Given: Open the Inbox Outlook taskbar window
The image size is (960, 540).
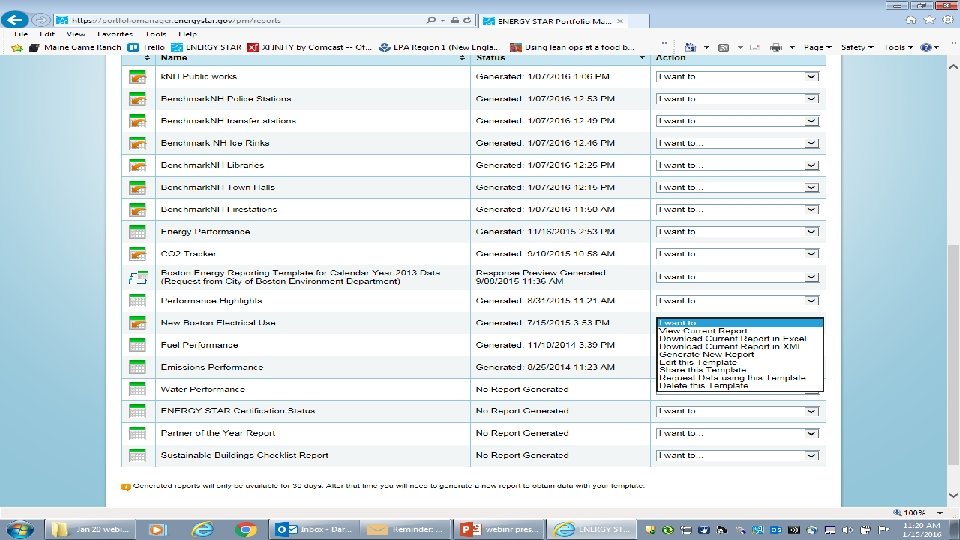Looking at the screenshot, I should point(313,529).
